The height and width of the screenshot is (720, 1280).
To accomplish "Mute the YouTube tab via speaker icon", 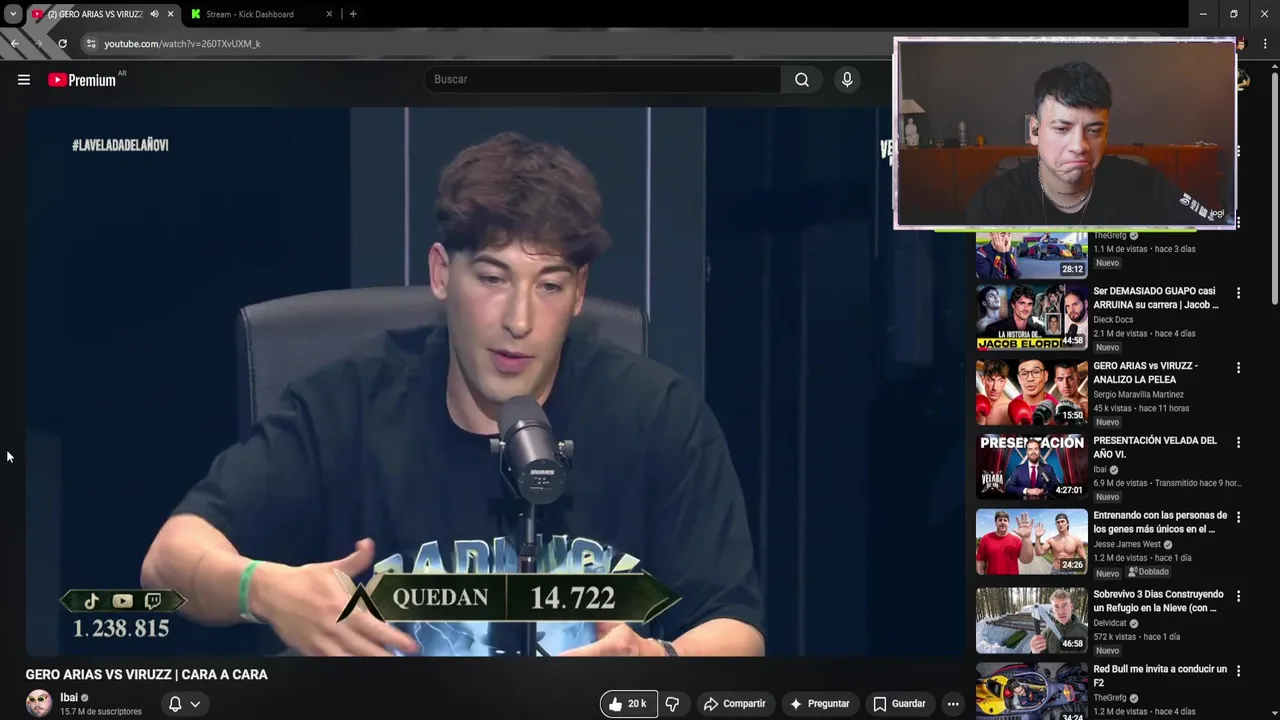I will [154, 14].
